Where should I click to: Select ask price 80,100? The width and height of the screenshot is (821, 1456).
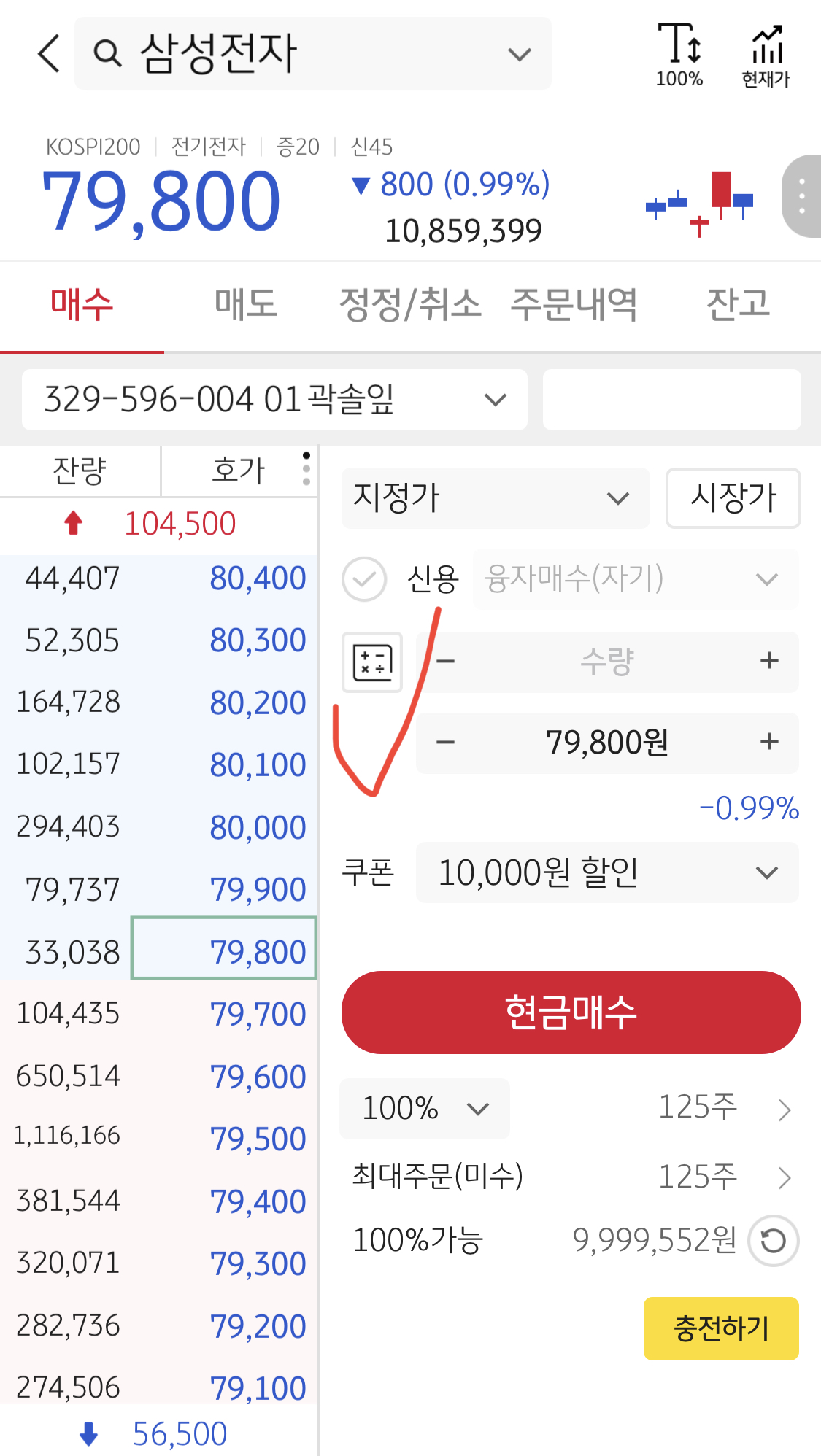pyautogui.click(x=258, y=765)
